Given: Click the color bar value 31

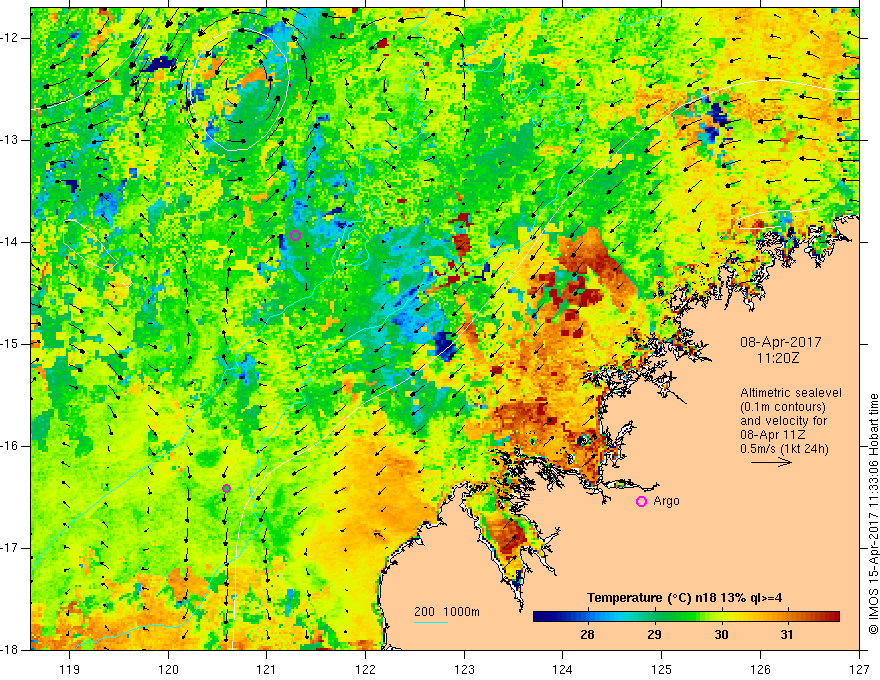Looking at the screenshot, I should (787, 635).
